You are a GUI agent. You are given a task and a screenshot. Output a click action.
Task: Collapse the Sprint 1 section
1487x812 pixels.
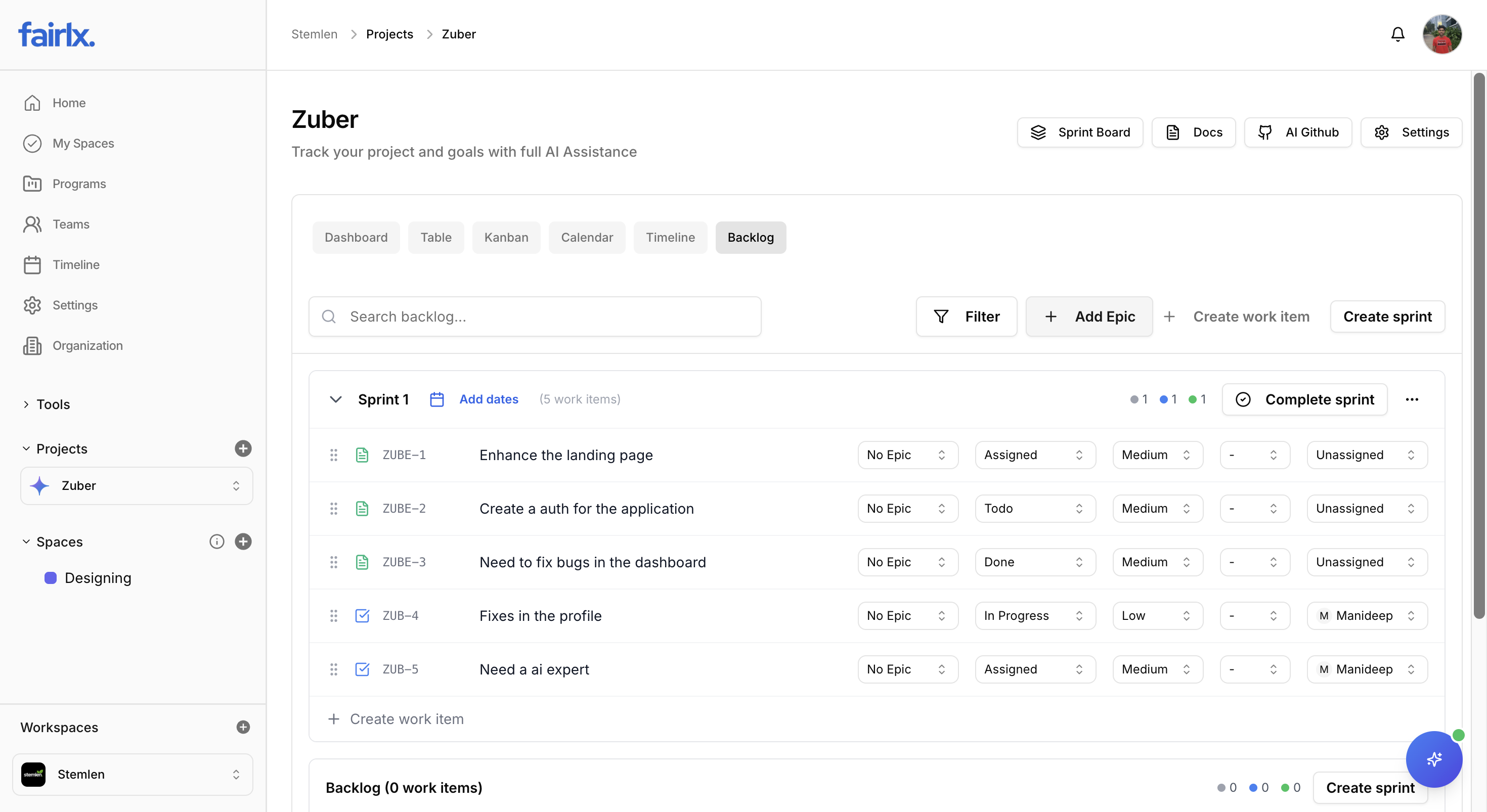coord(335,399)
